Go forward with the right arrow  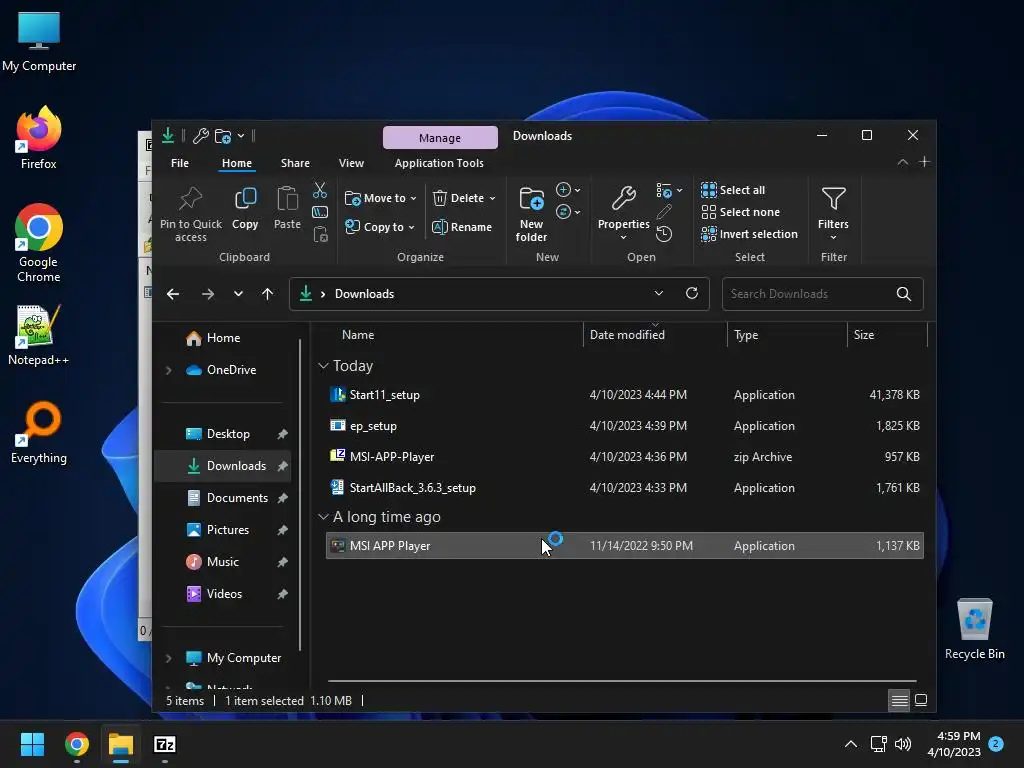pyautogui.click(x=208, y=294)
